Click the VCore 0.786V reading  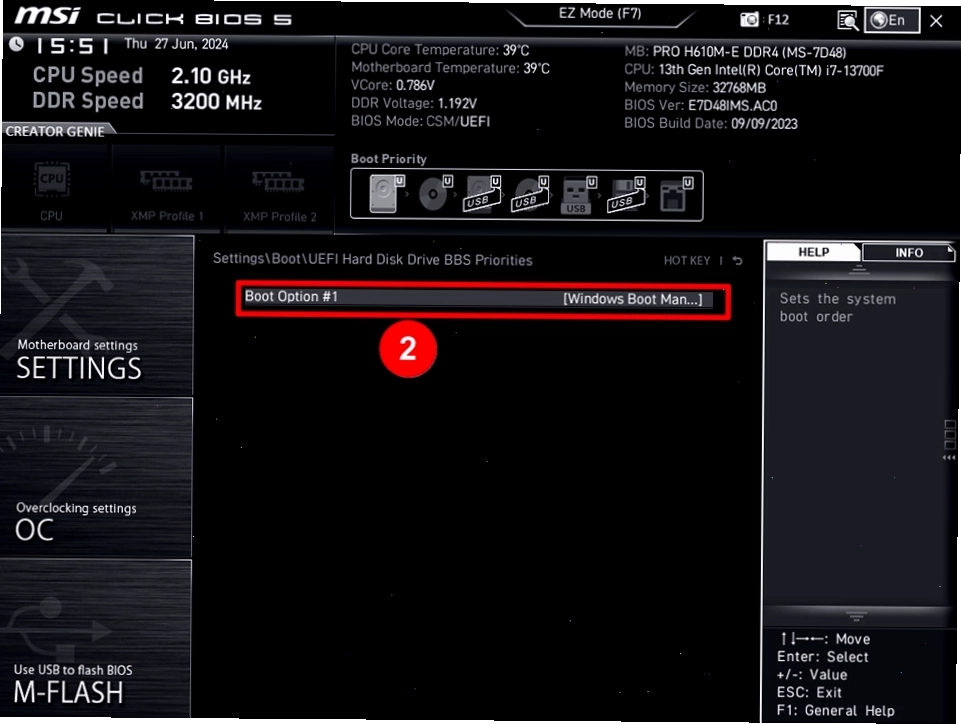tap(393, 85)
